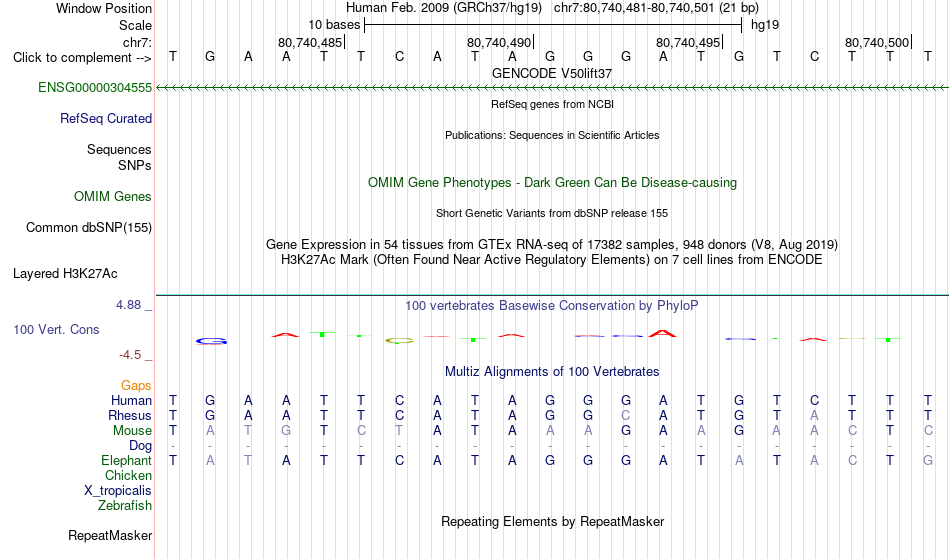This screenshot has height=559, width=950.
Task: Click the GENCODE V50lift37 track title
Action: pyautogui.click(x=552, y=73)
